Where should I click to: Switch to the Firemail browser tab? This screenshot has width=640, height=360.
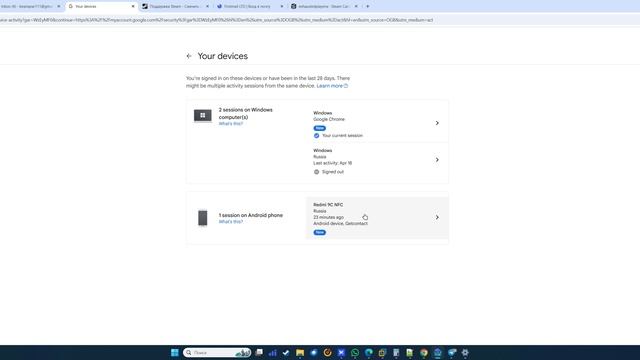coord(249,7)
